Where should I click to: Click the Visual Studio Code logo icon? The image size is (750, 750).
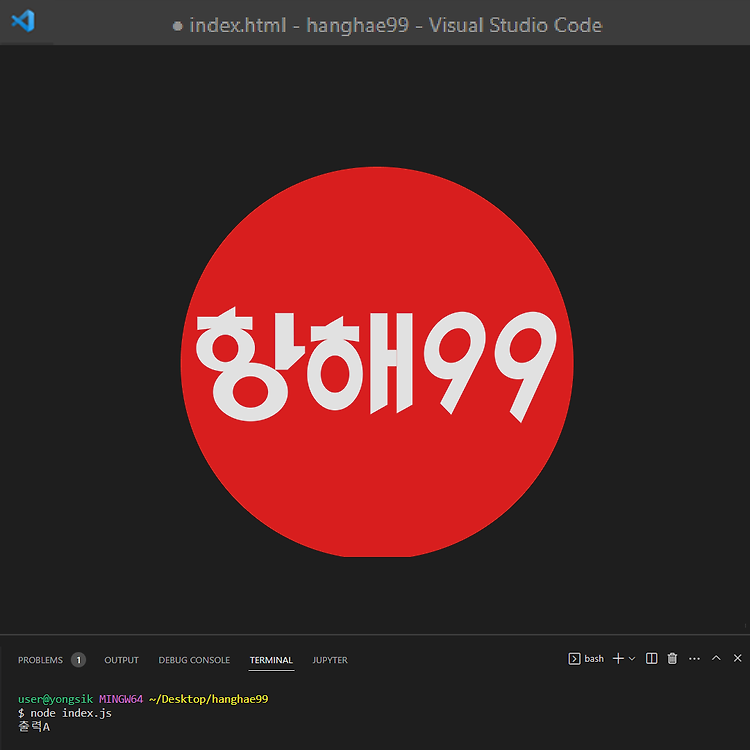coord(23,21)
